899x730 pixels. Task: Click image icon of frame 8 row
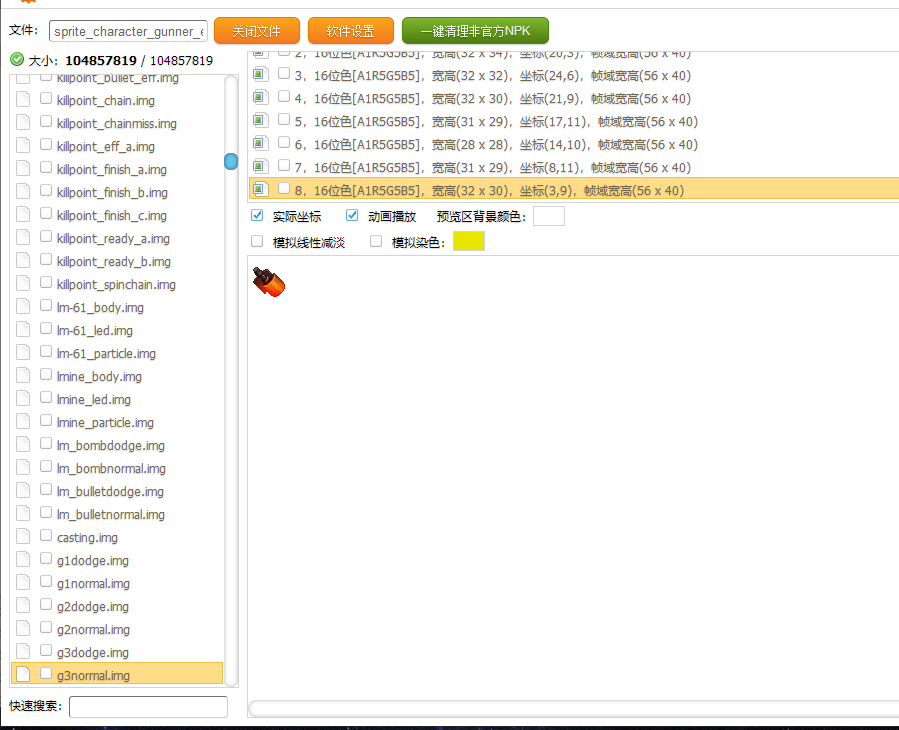[260, 189]
